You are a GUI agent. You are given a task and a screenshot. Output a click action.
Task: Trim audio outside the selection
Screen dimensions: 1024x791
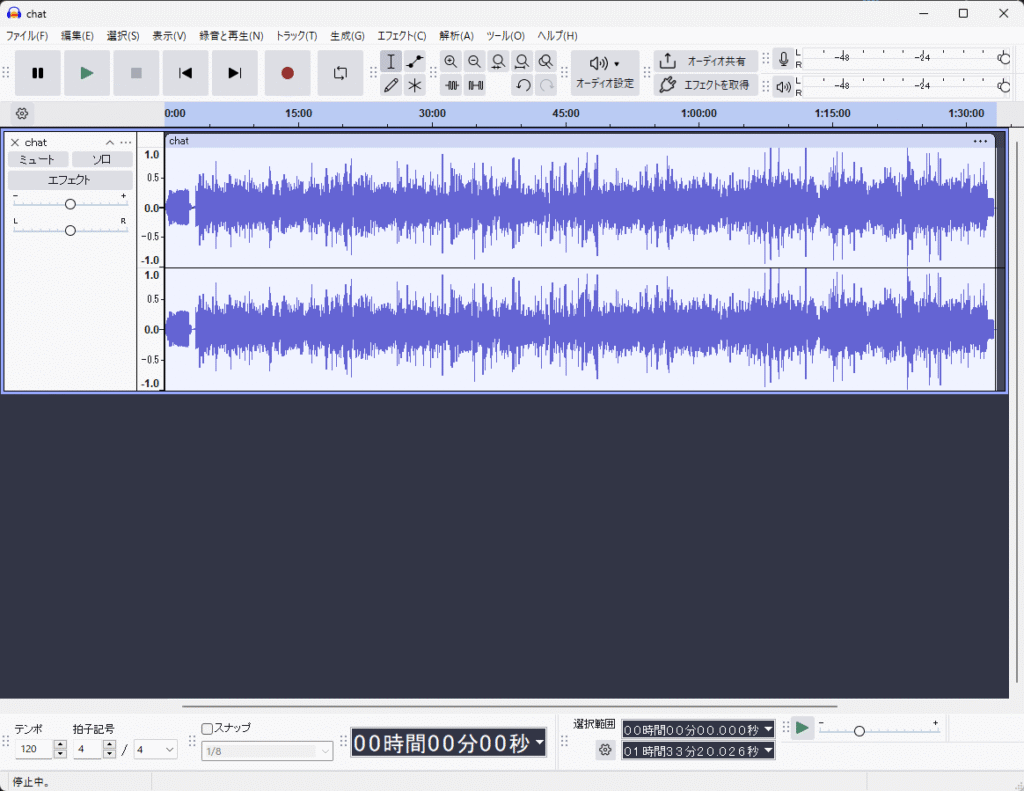[x=451, y=85]
